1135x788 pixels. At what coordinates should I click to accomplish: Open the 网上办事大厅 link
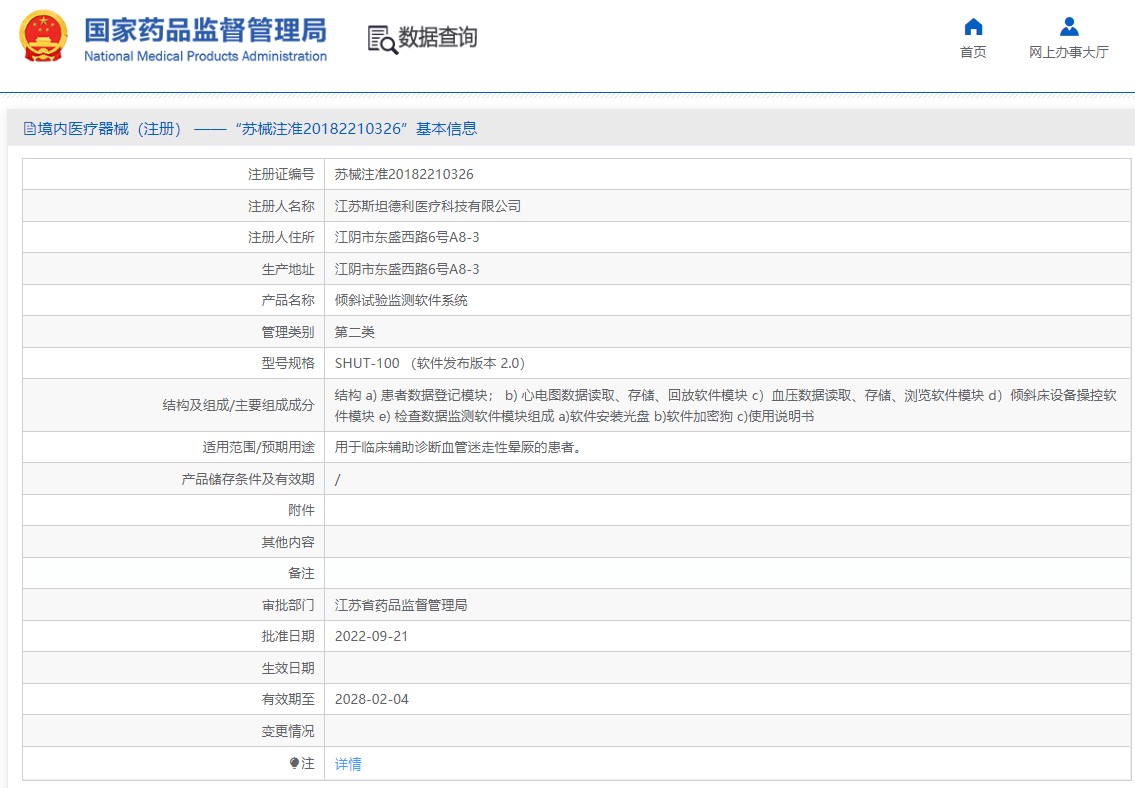pos(1068,52)
